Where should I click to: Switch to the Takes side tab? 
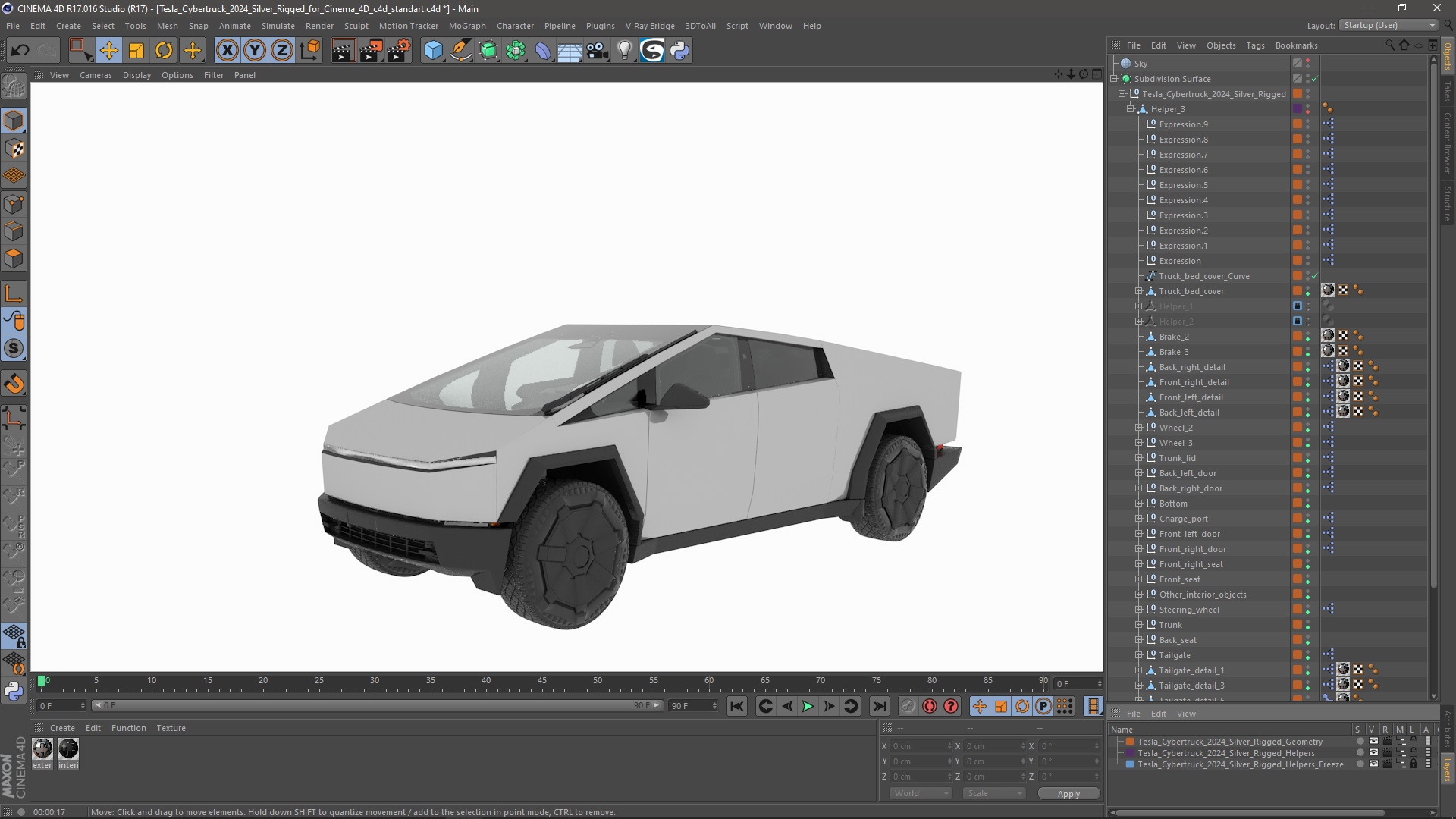pos(1448,91)
